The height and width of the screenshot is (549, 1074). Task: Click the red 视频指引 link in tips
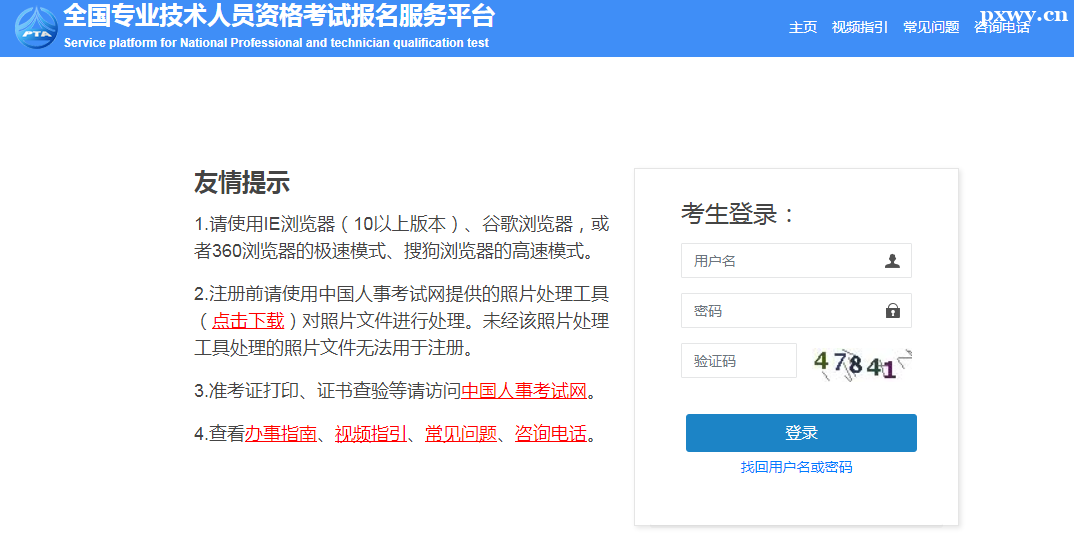click(370, 434)
